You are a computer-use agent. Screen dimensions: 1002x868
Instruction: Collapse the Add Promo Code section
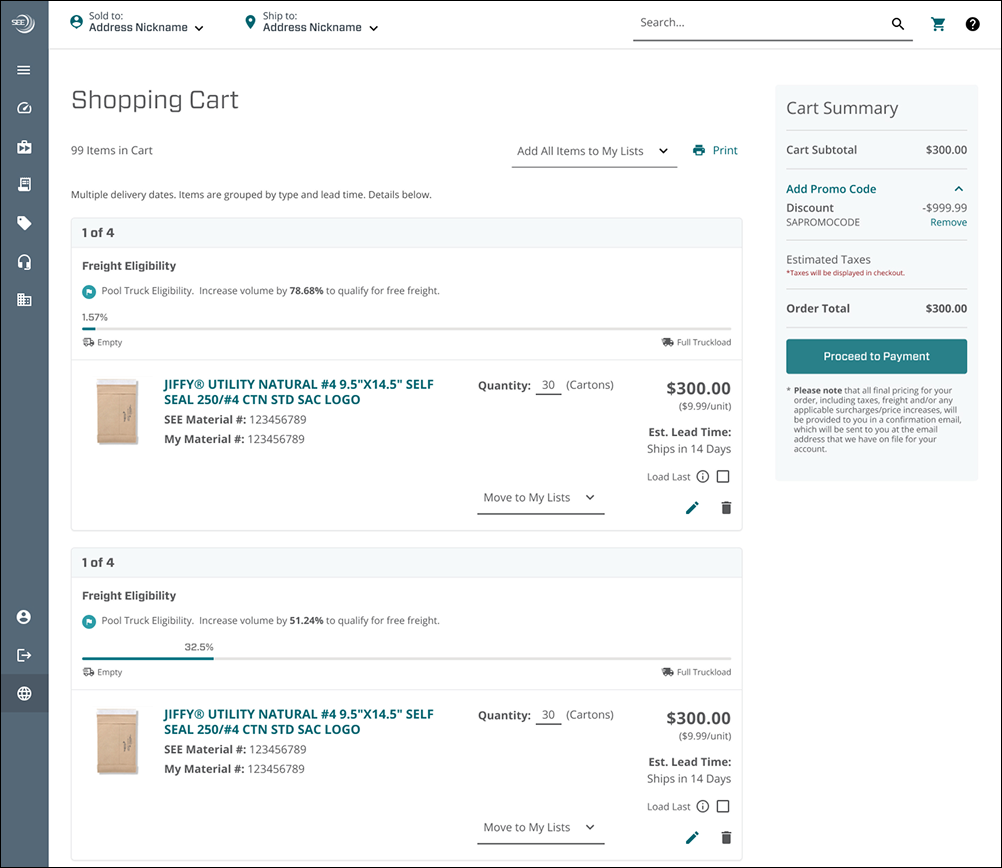958,189
